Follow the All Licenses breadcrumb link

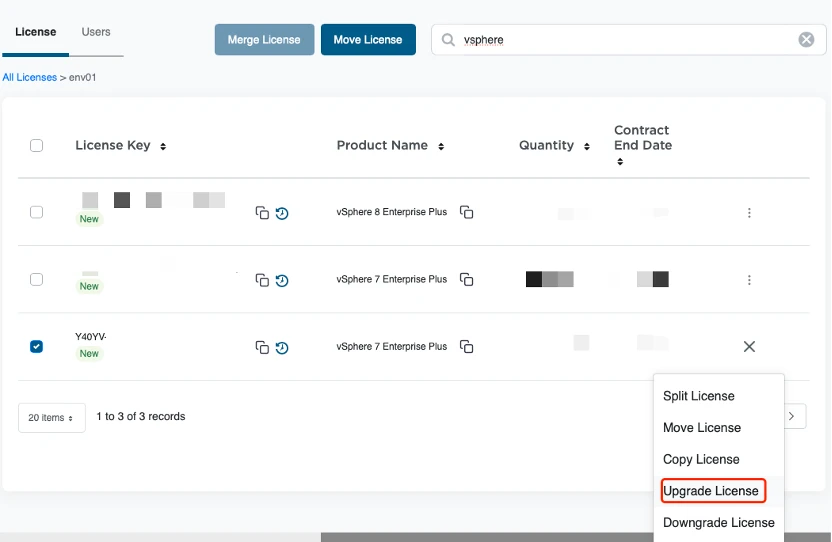tap(29, 77)
